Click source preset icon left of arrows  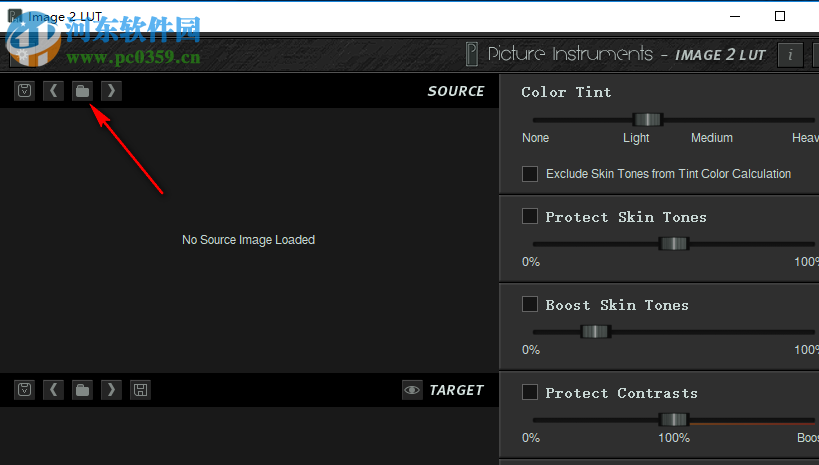25,91
